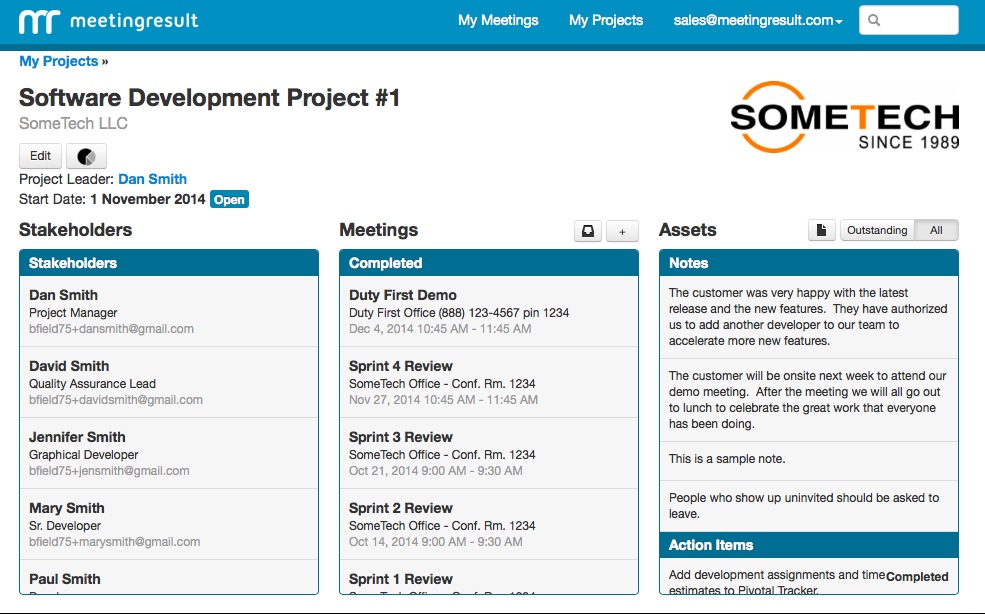The height and width of the screenshot is (614, 985).
Task: Open the Duty First Demo meeting
Action: pos(489,311)
